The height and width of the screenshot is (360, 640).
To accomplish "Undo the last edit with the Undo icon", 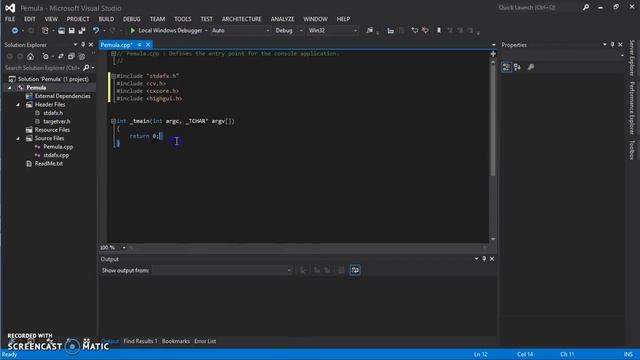I will pyautogui.click(x=96, y=31).
